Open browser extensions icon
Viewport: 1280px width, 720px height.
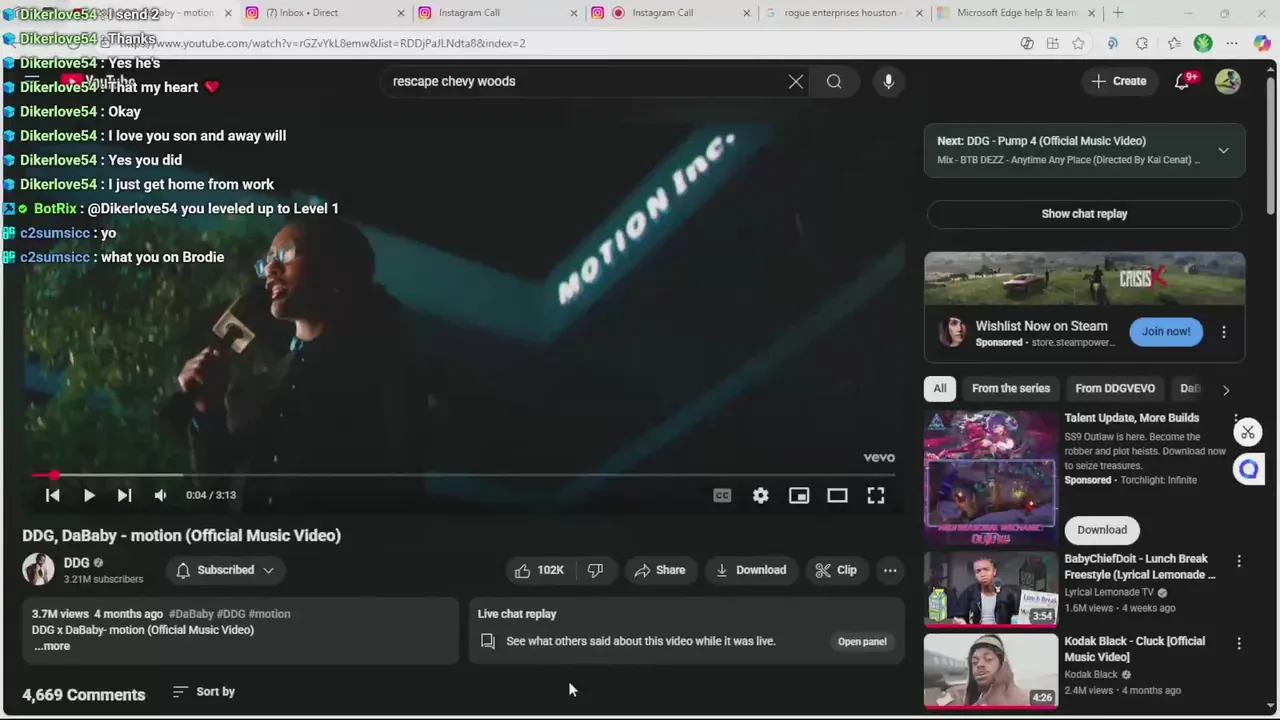coord(1142,43)
